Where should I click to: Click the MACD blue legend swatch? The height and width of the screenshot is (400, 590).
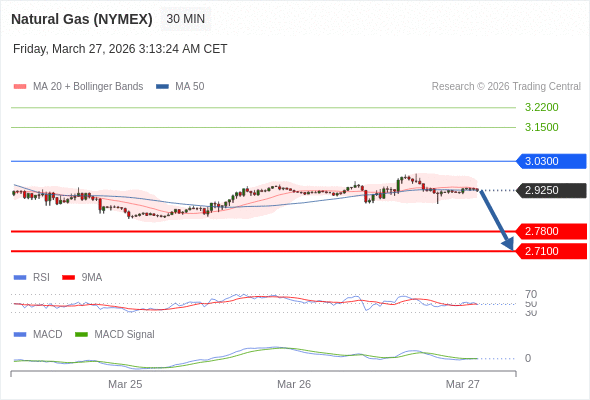(20, 335)
